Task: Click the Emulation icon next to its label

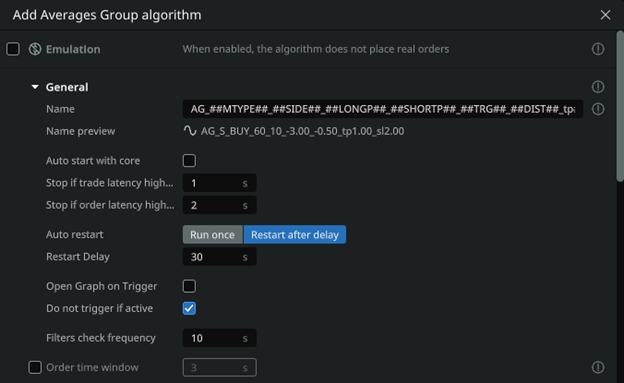Action: tap(35, 49)
